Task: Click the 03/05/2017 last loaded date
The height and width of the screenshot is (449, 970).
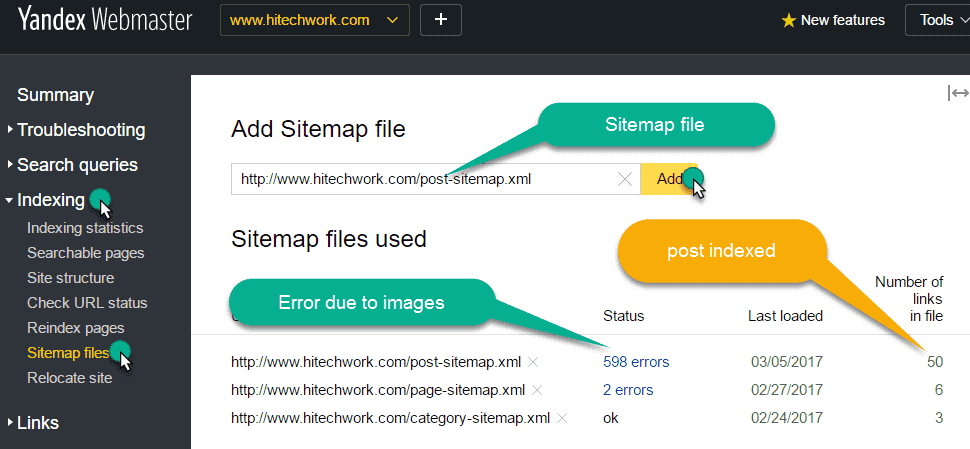Action: [x=787, y=362]
